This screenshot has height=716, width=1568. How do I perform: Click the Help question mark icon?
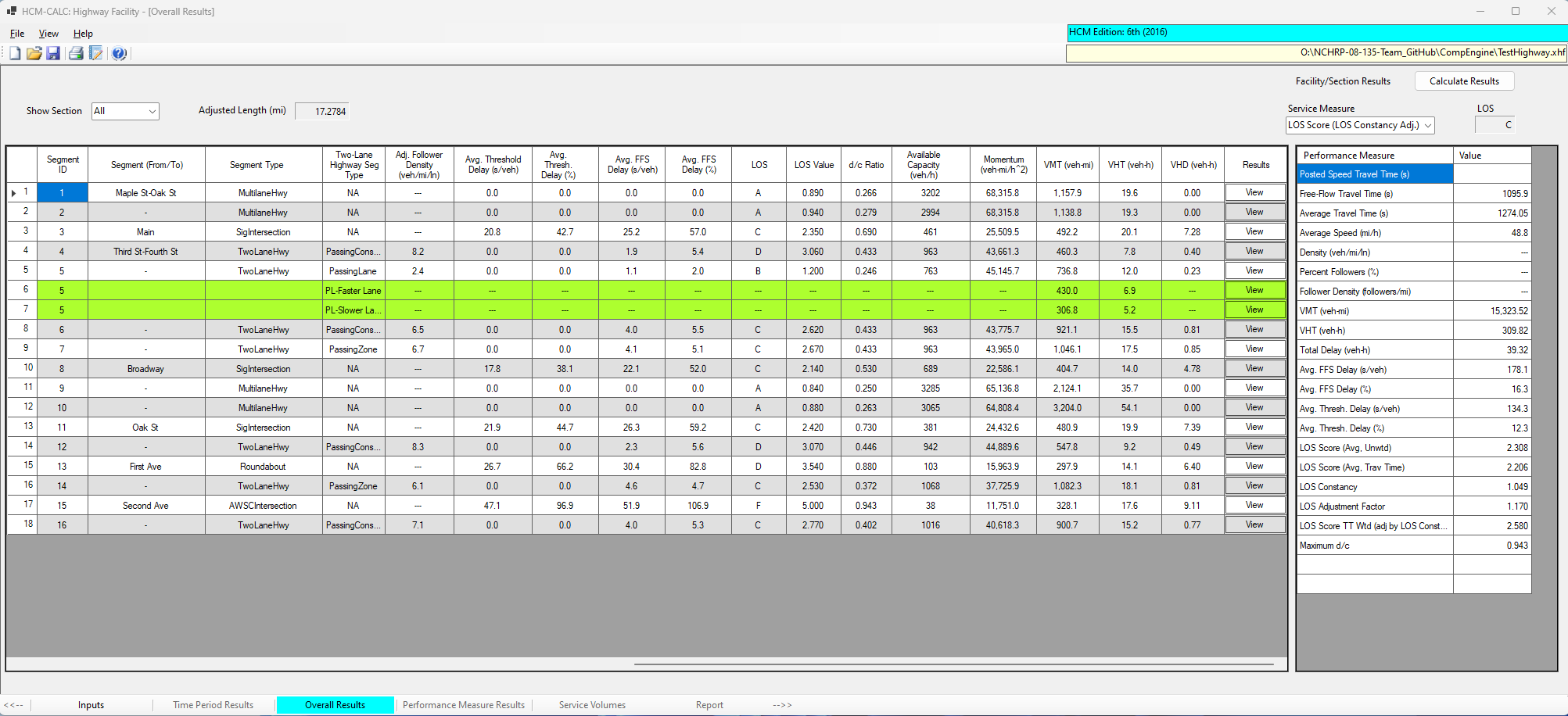119,52
